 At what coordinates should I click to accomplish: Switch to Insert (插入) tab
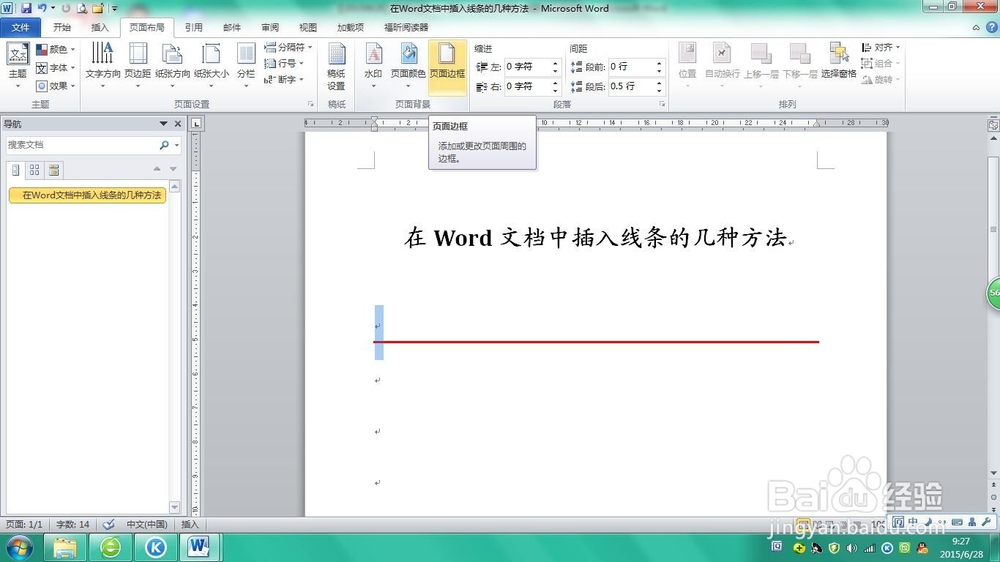(x=99, y=27)
